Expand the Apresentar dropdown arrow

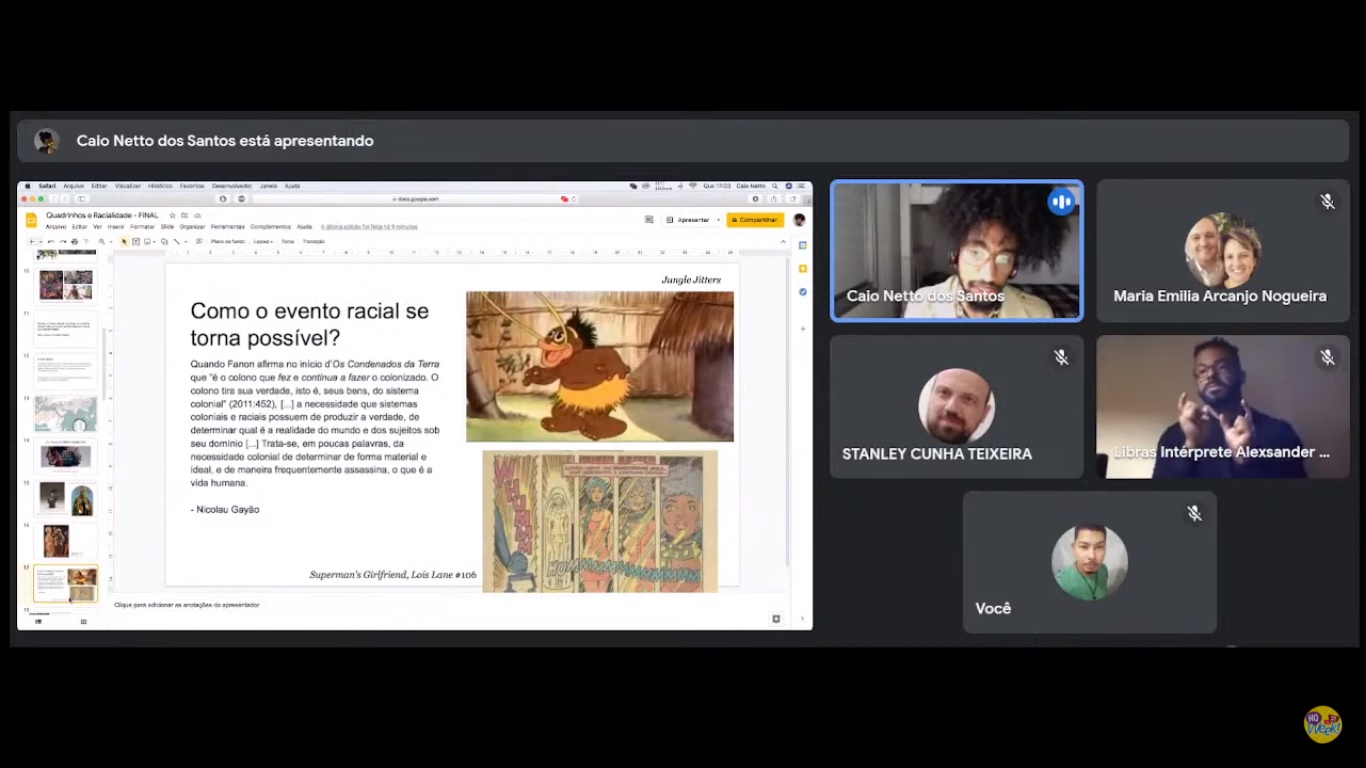(x=718, y=220)
